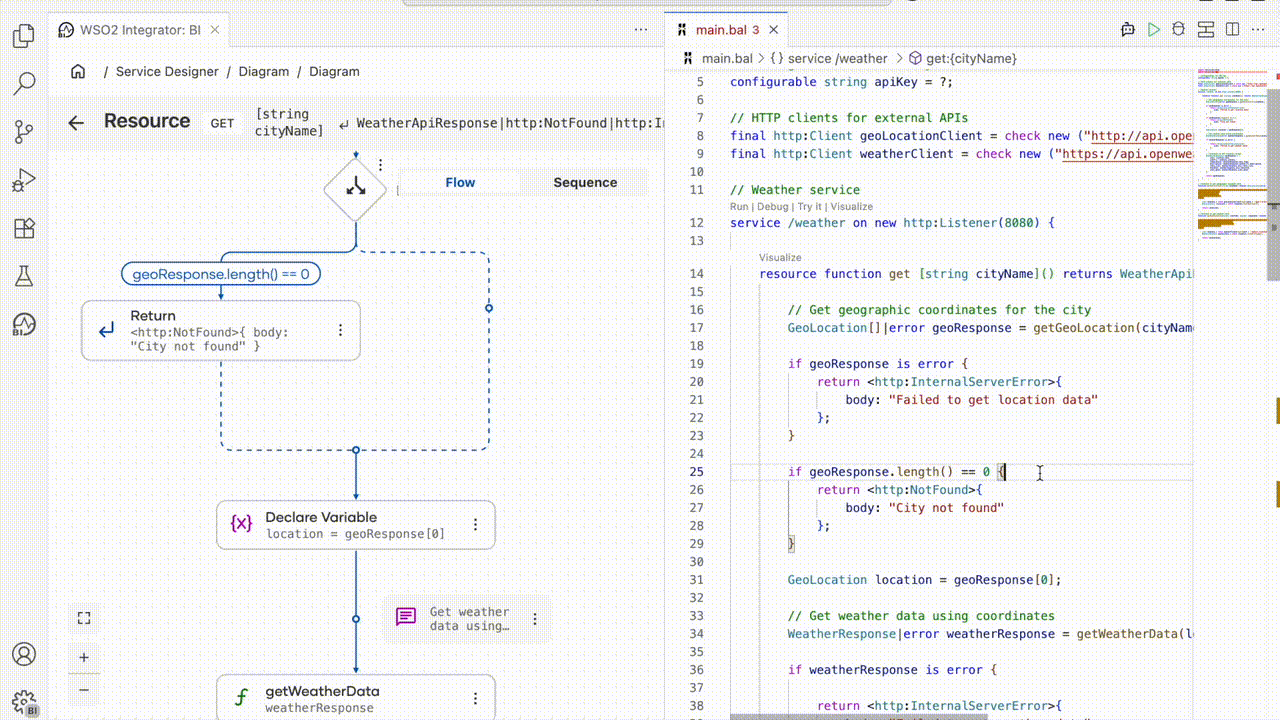Open the Source Control view
Screen dimensions: 1280x720
[24, 131]
